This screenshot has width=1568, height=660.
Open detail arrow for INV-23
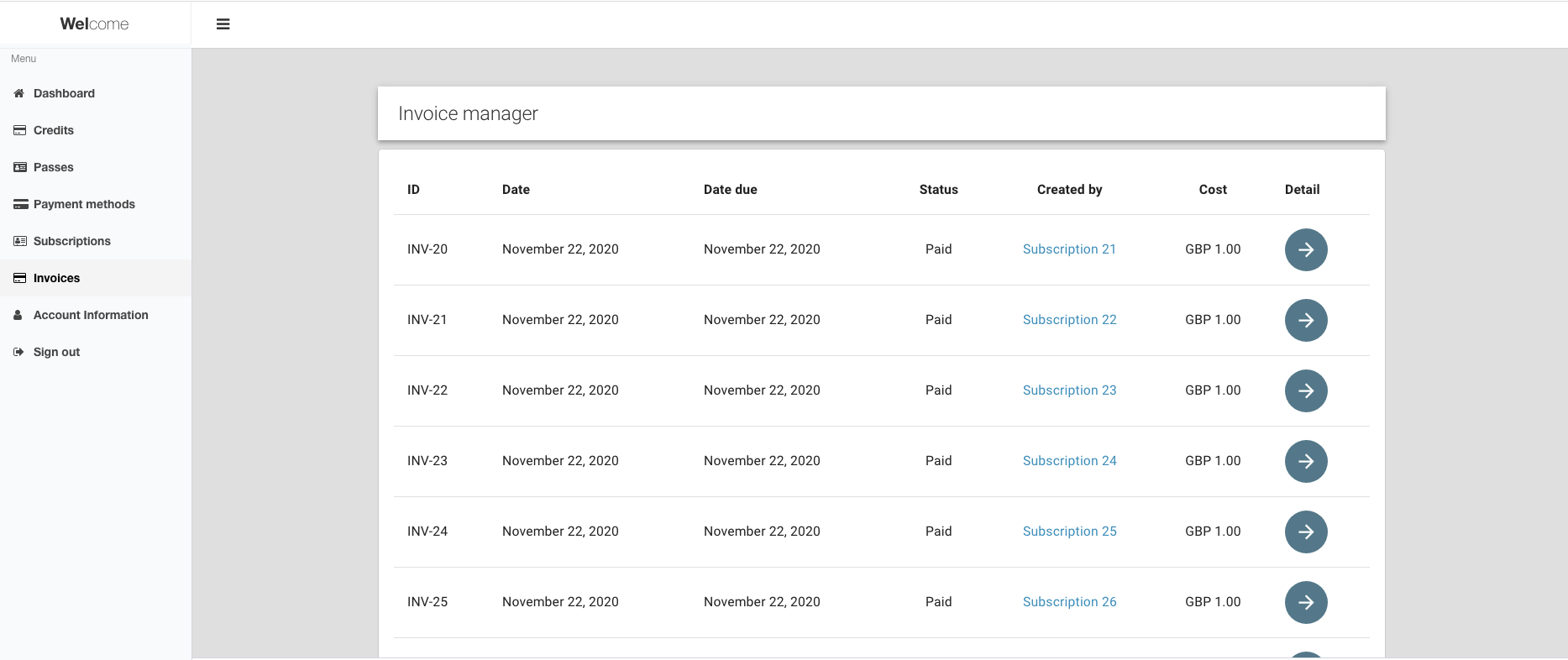1306,461
